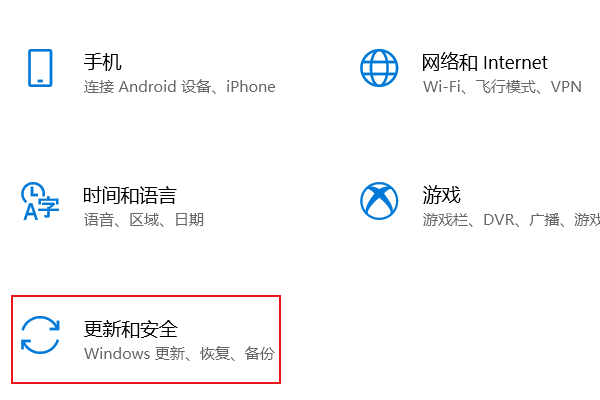Open the 时间和语言 settings heading
This screenshot has width=600, height=400.
click(130, 196)
